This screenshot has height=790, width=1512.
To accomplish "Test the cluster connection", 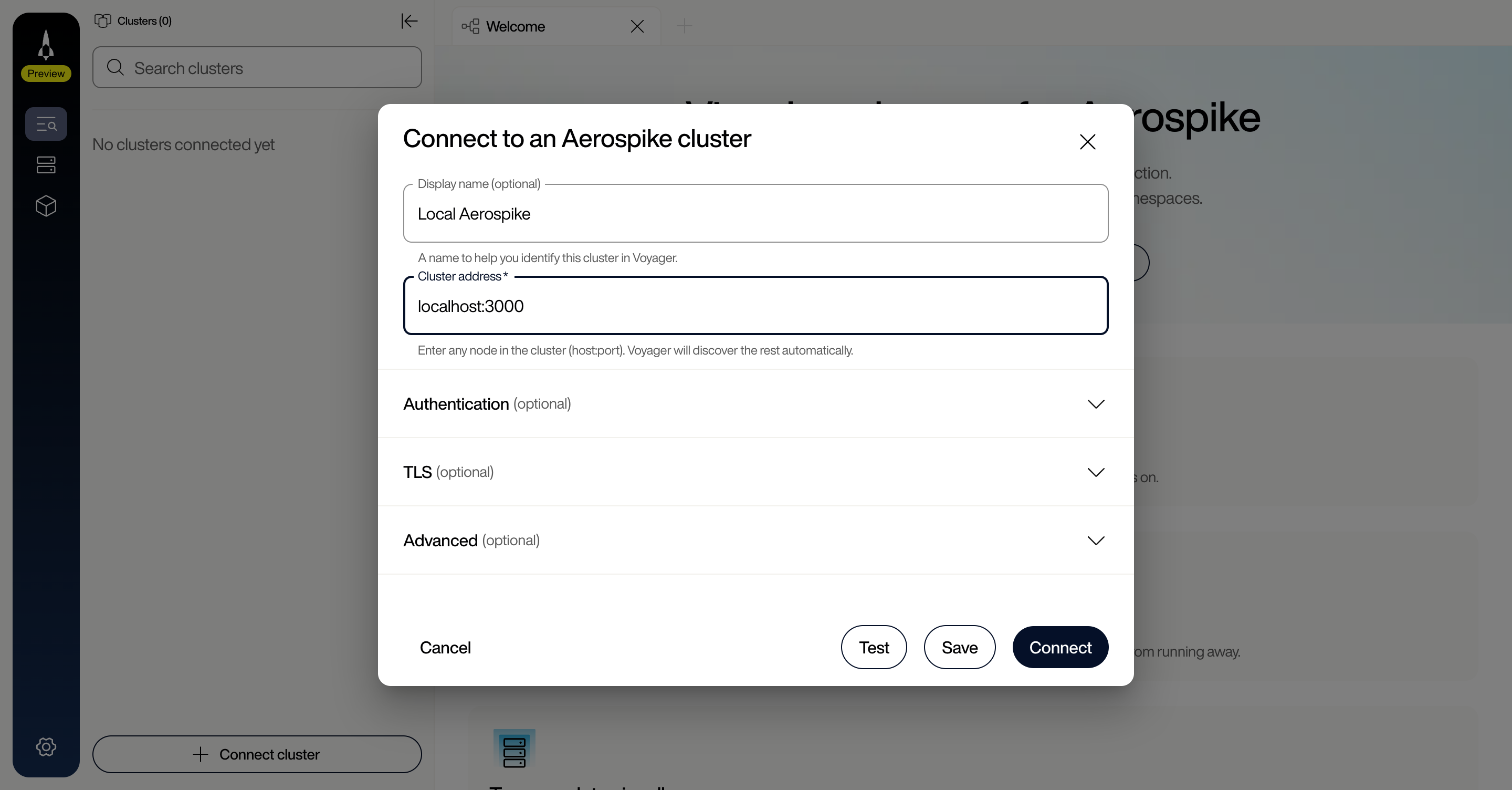I will click(x=874, y=647).
